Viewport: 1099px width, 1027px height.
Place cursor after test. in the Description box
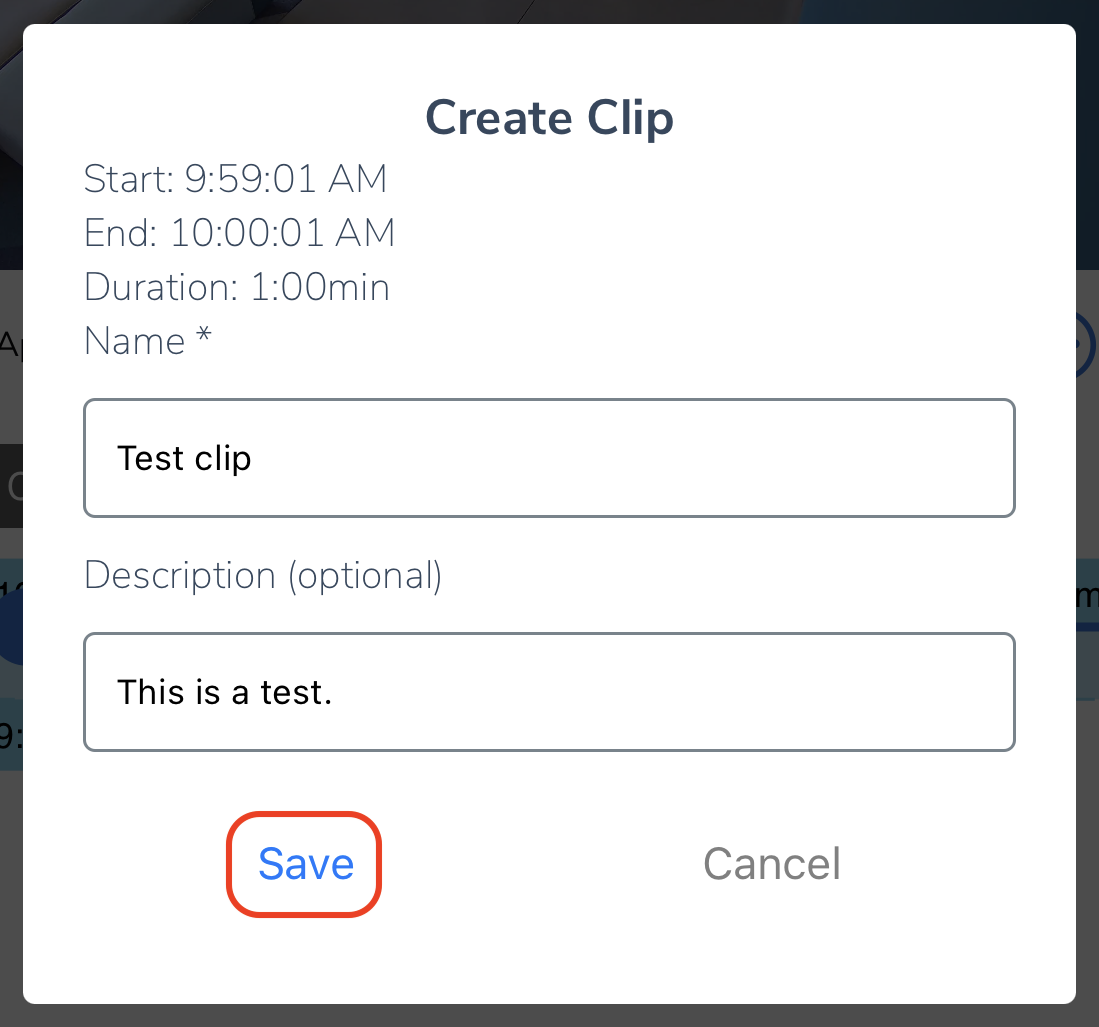[334, 693]
